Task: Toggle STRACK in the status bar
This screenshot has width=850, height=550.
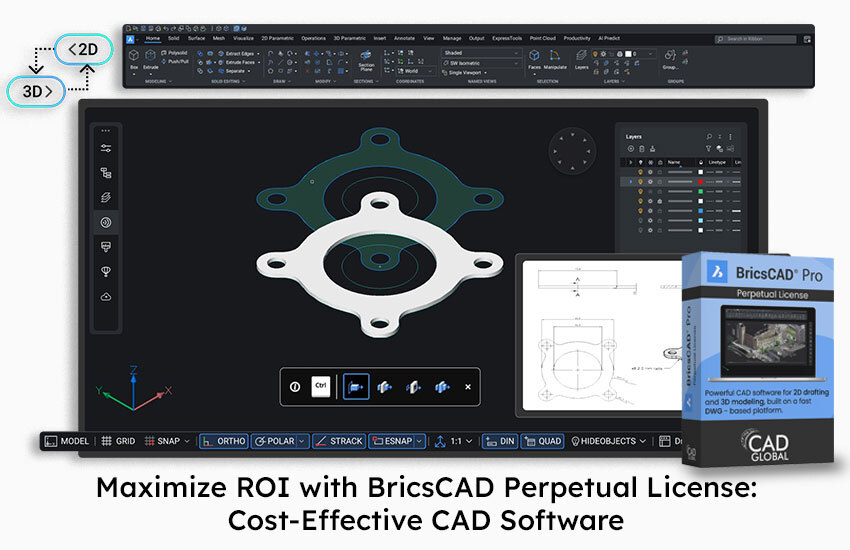Action: click(339, 441)
